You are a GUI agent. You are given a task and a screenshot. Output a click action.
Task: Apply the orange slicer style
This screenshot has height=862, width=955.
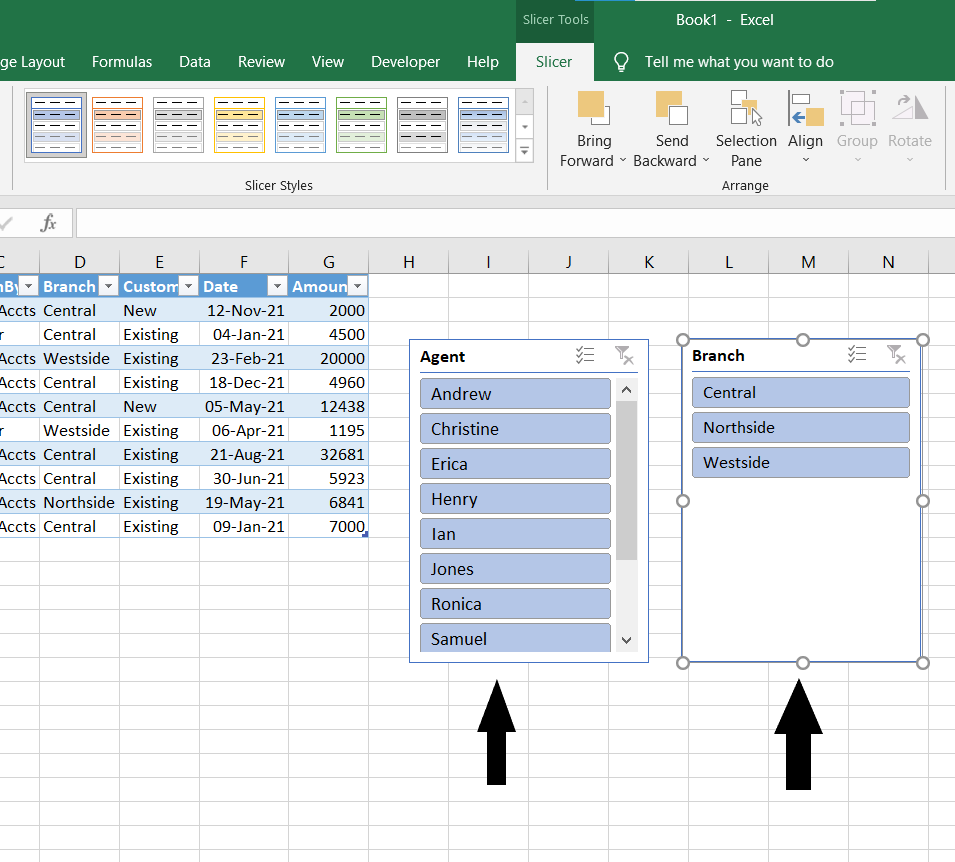click(x=117, y=124)
